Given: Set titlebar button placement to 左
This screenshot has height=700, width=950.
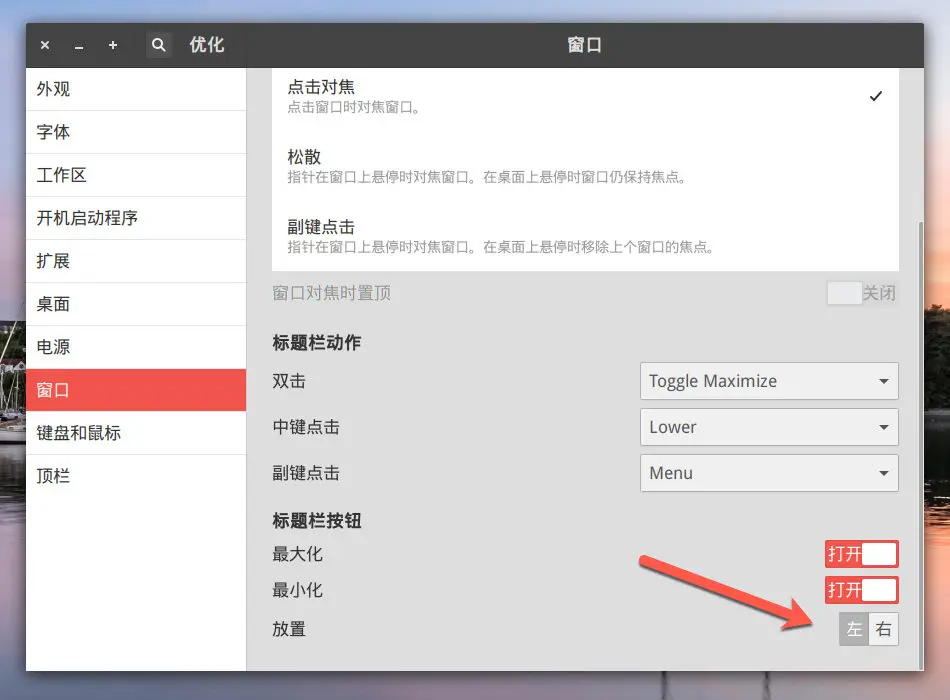Looking at the screenshot, I should coord(853,629).
